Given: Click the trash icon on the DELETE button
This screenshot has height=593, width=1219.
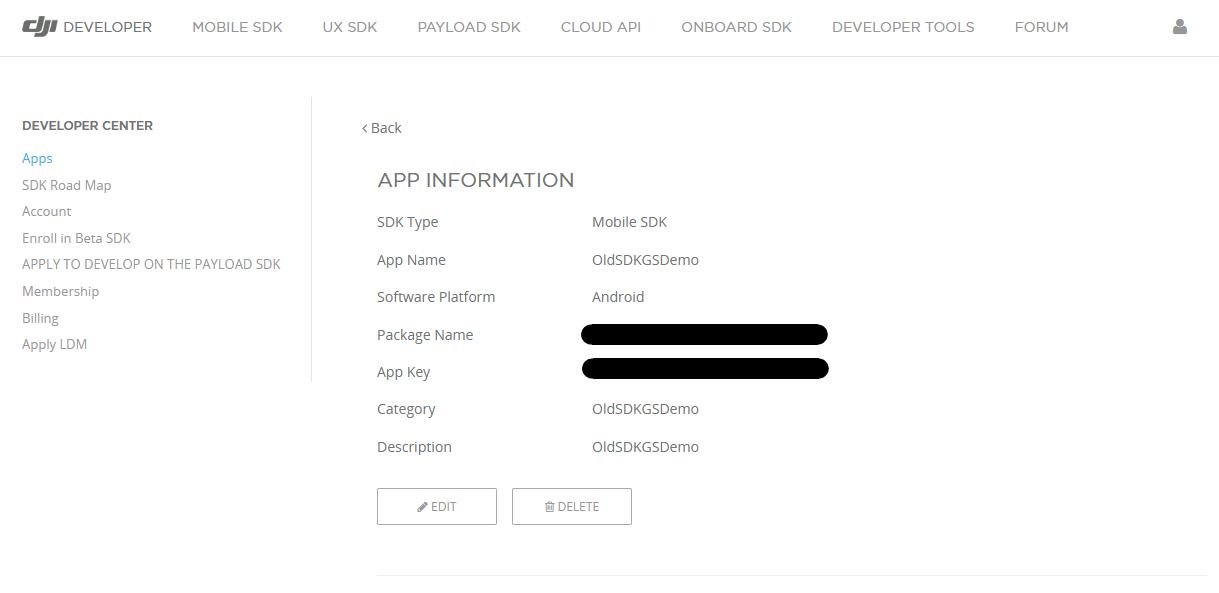Looking at the screenshot, I should (x=551, y=506).
